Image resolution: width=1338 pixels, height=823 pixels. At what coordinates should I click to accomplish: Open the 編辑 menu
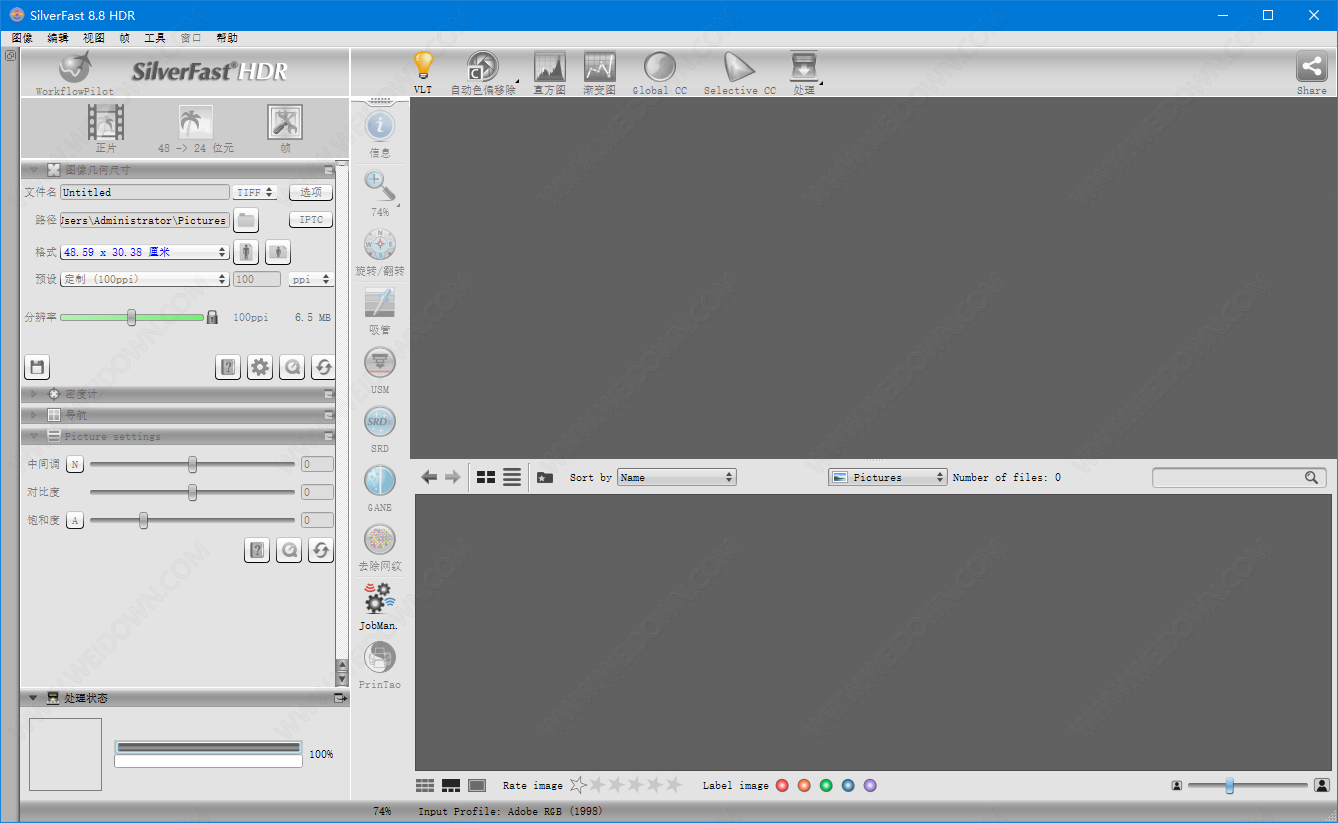58,38
